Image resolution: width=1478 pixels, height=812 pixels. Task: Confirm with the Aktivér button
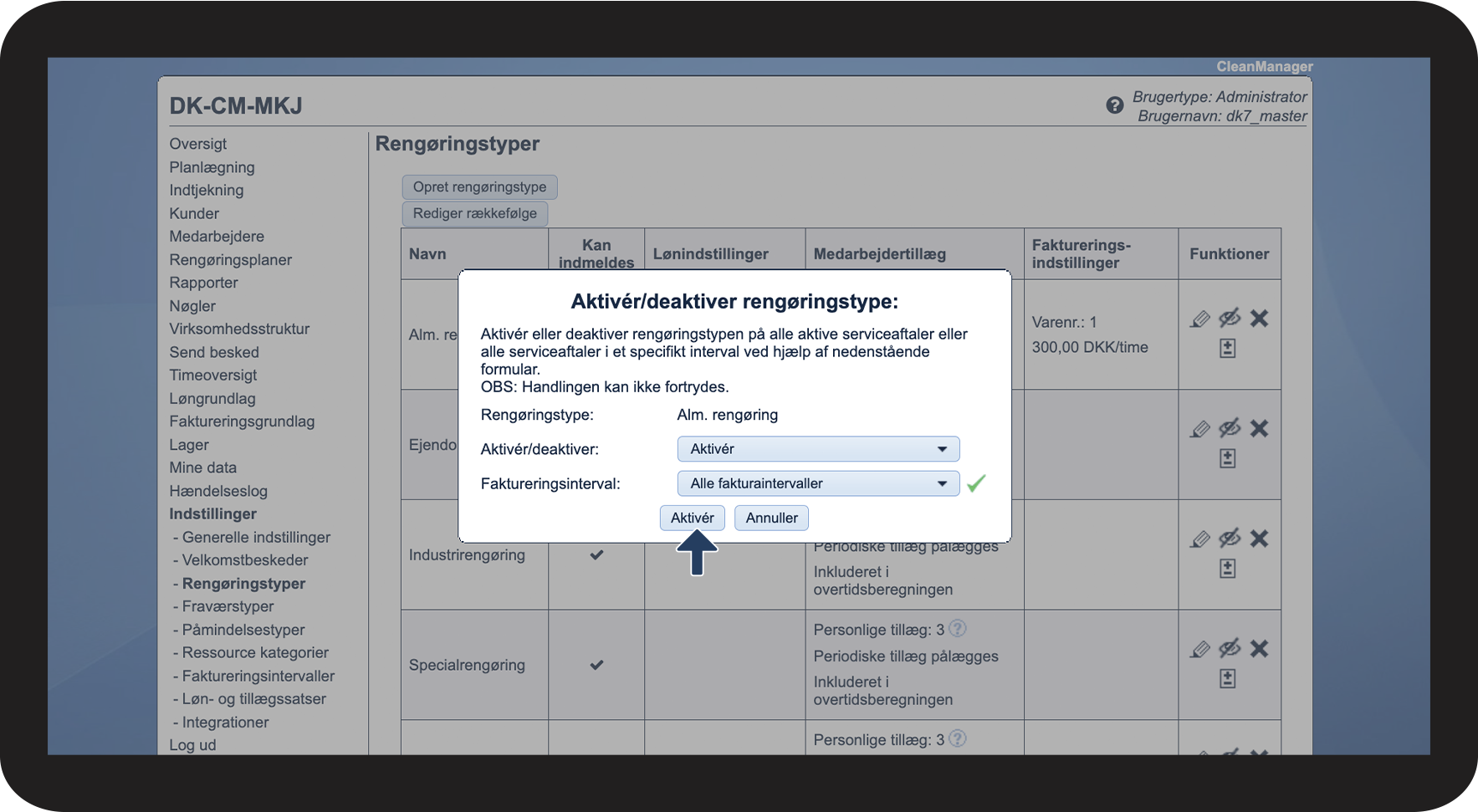(x=693, y=518)
